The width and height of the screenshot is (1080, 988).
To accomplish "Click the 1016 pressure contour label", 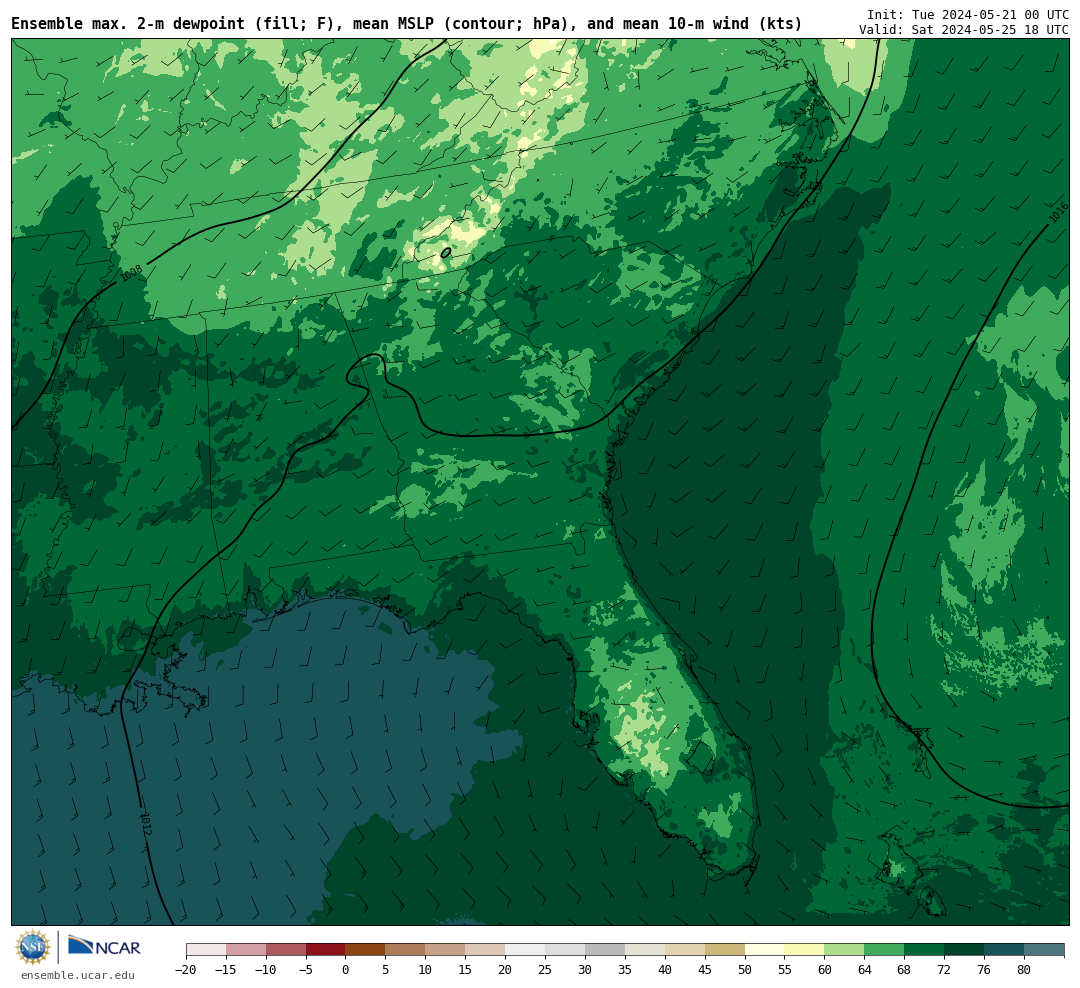I will tap(1058, 212).
